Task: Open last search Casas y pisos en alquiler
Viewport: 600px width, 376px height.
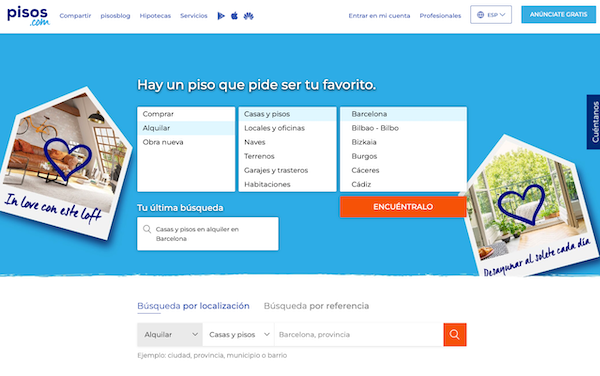Action: pos(208,234)
